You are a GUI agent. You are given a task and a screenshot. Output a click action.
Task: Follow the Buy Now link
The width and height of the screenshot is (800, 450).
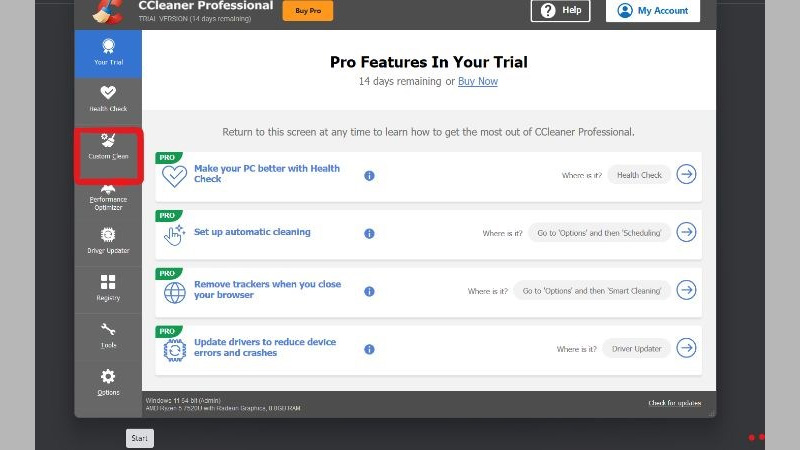[x=478, y=82]
